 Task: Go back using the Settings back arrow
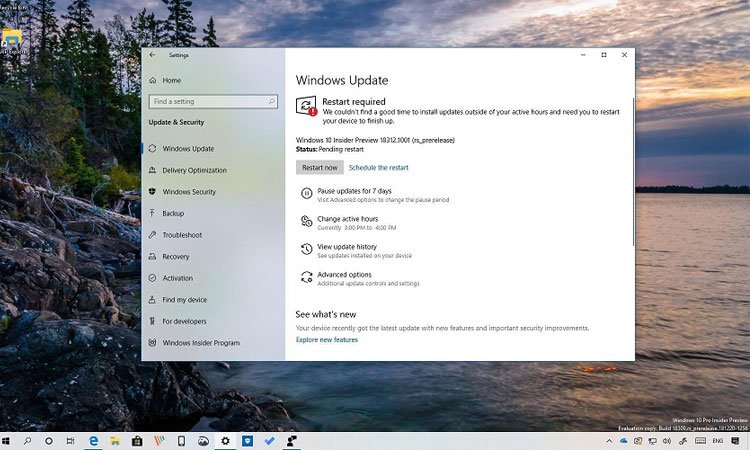coord(152,55)
